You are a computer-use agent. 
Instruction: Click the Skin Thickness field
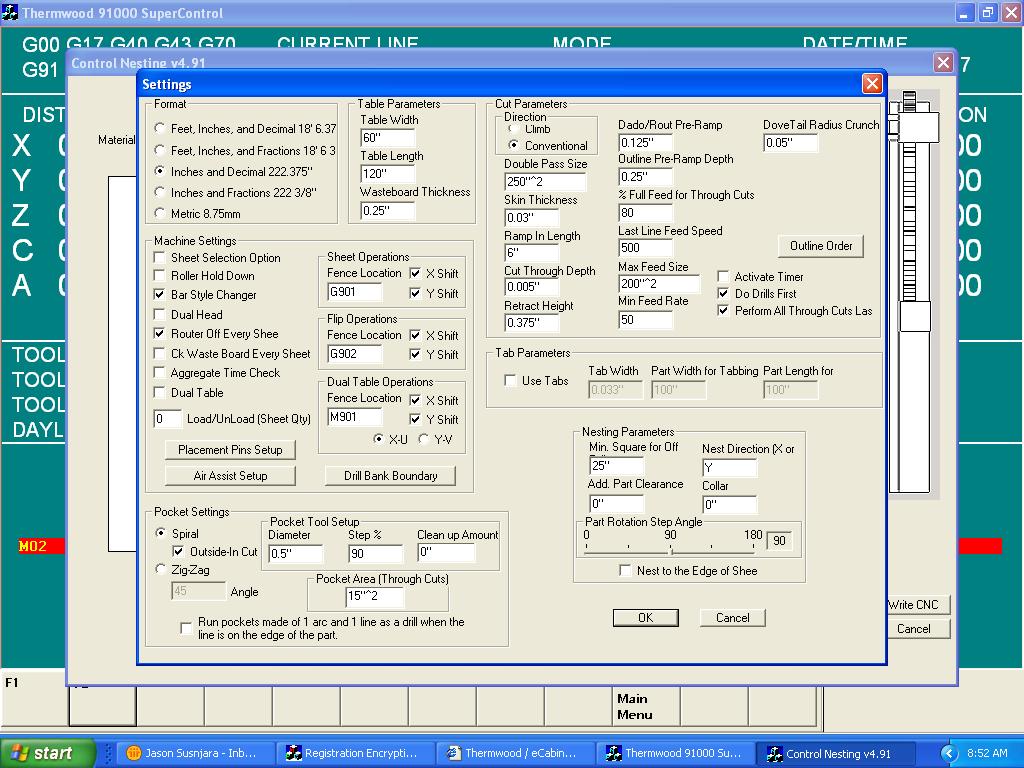click(x=532, y=217)
